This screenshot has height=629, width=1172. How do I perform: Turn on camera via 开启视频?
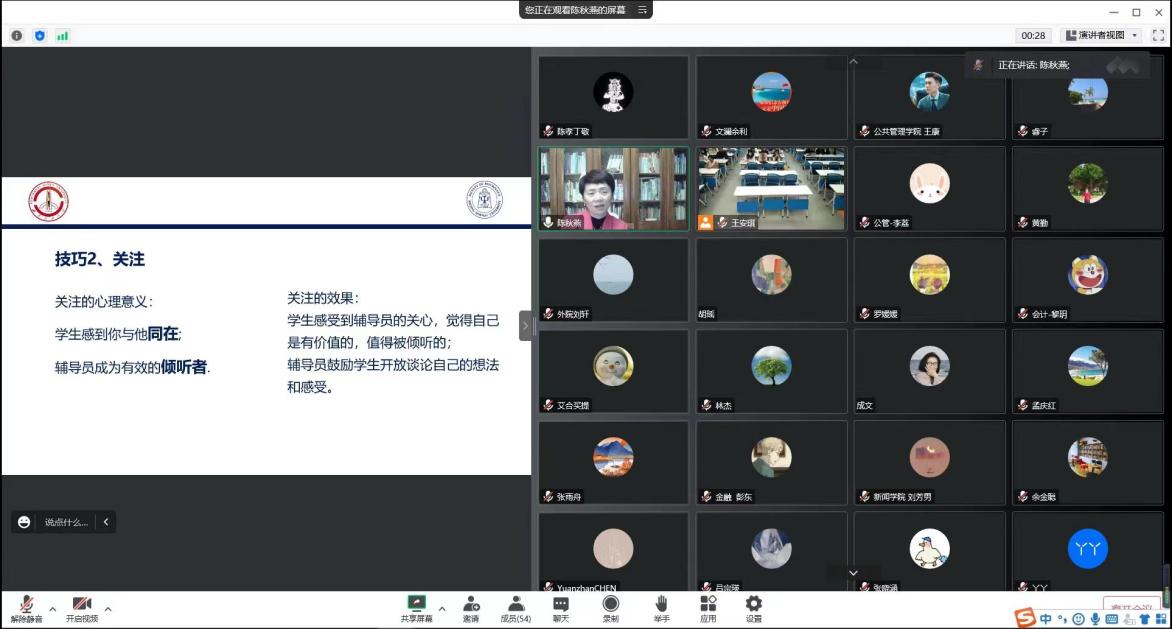[x=82, y=605]
